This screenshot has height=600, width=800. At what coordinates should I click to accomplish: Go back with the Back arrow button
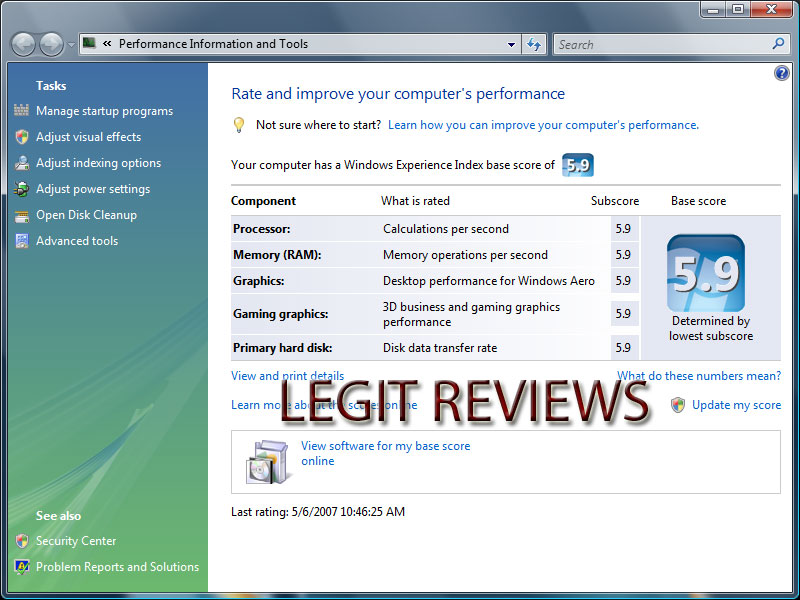(23, 44)
